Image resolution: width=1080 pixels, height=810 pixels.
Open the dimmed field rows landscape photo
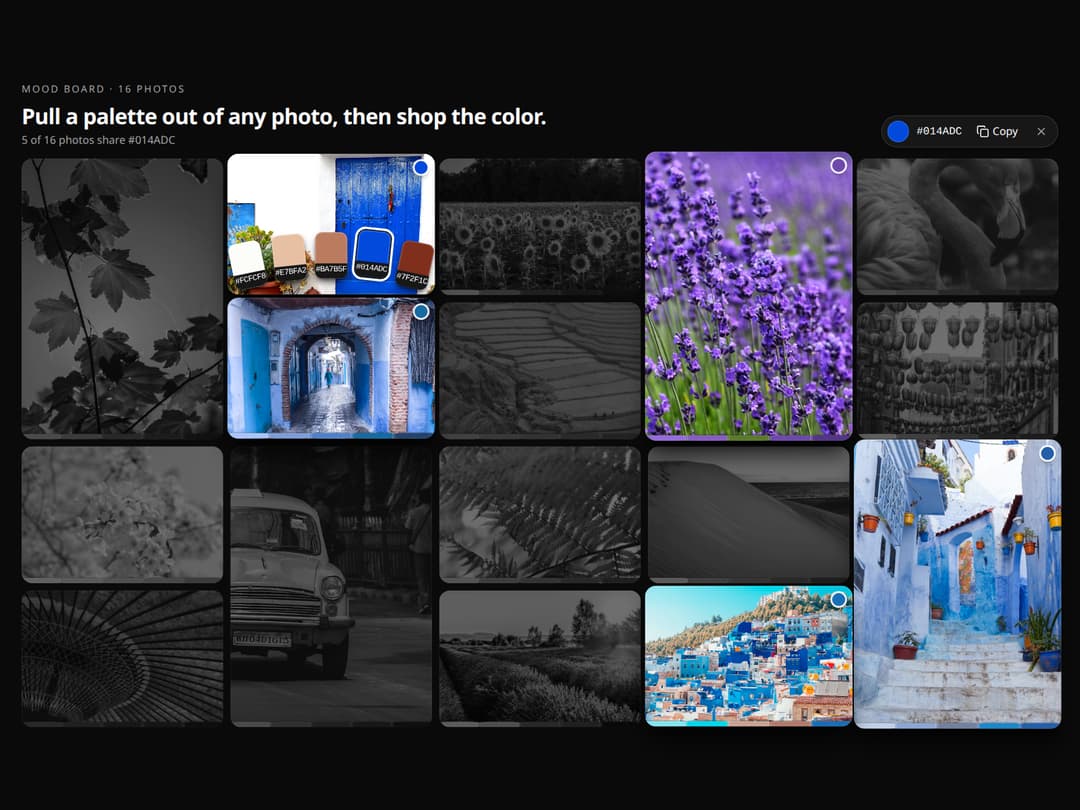(540, 658)
